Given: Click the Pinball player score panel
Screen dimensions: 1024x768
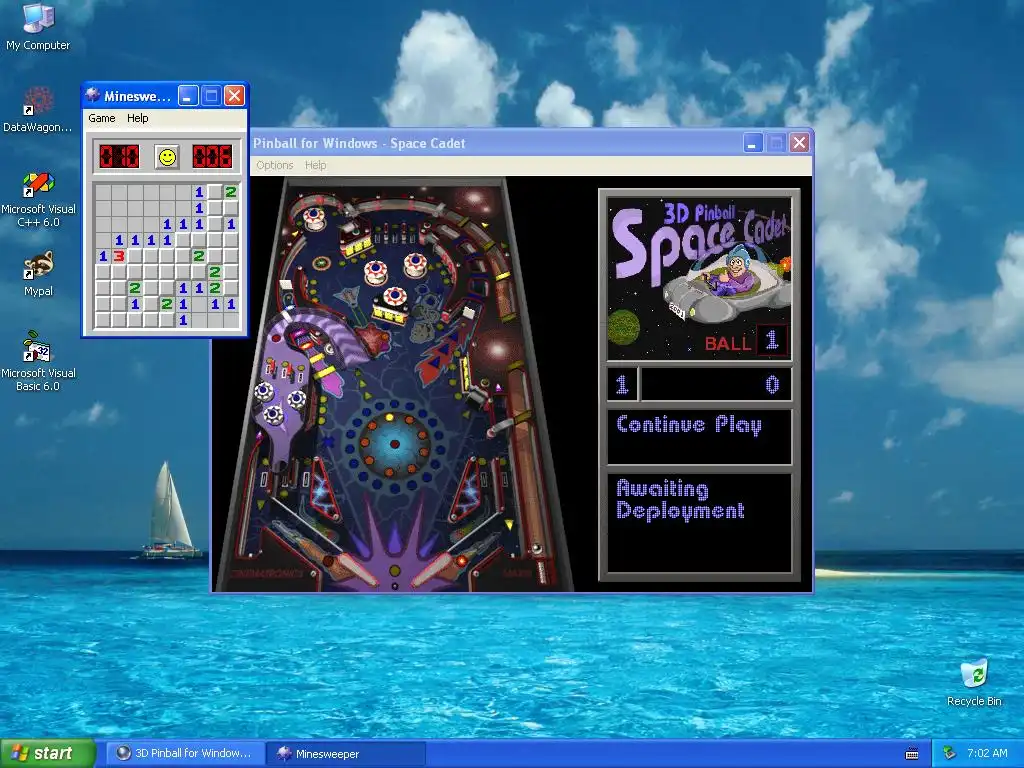Looking at the screenshot, I should coord(699,384).
